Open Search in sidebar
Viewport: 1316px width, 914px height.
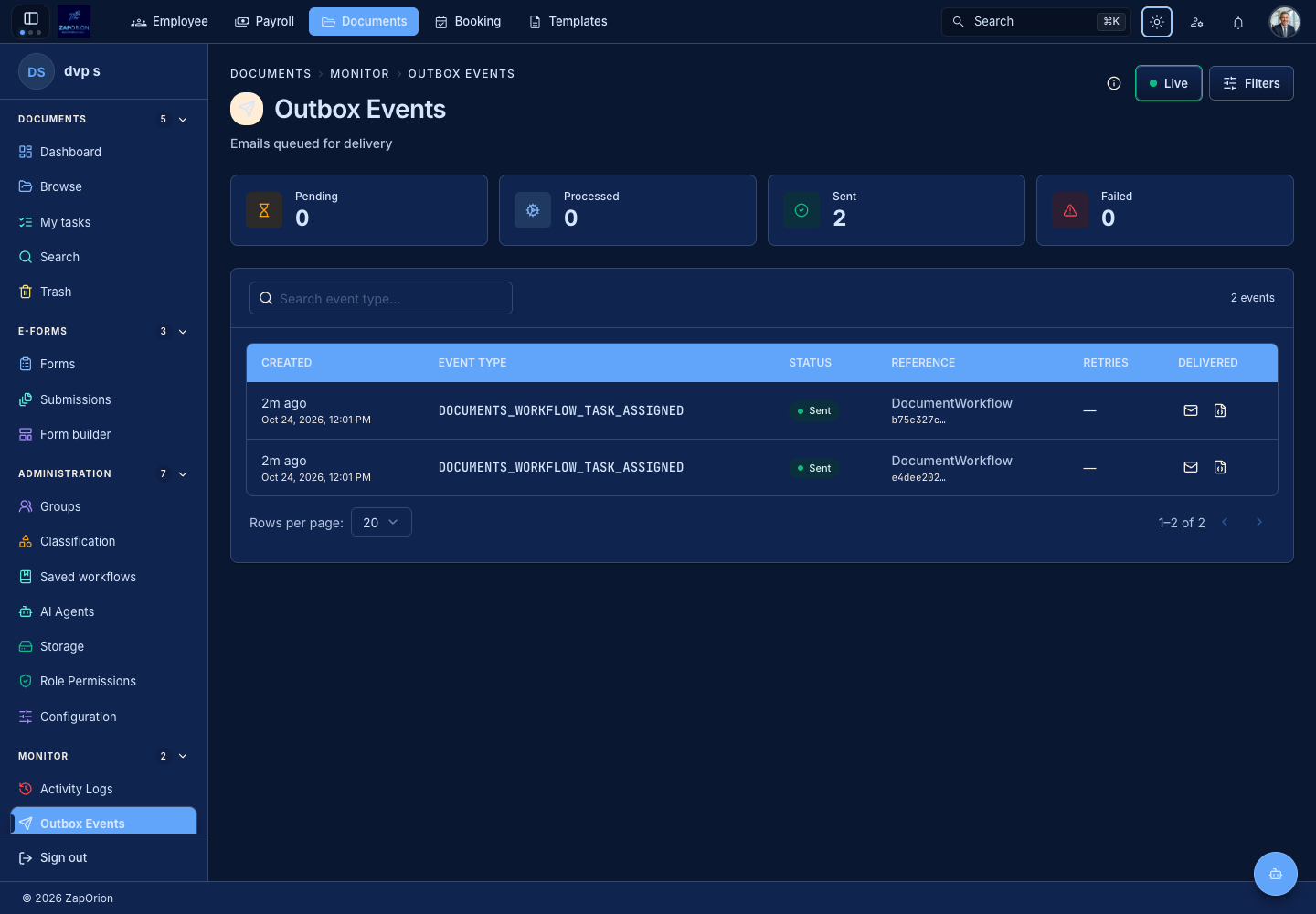(x=103, y=257)
